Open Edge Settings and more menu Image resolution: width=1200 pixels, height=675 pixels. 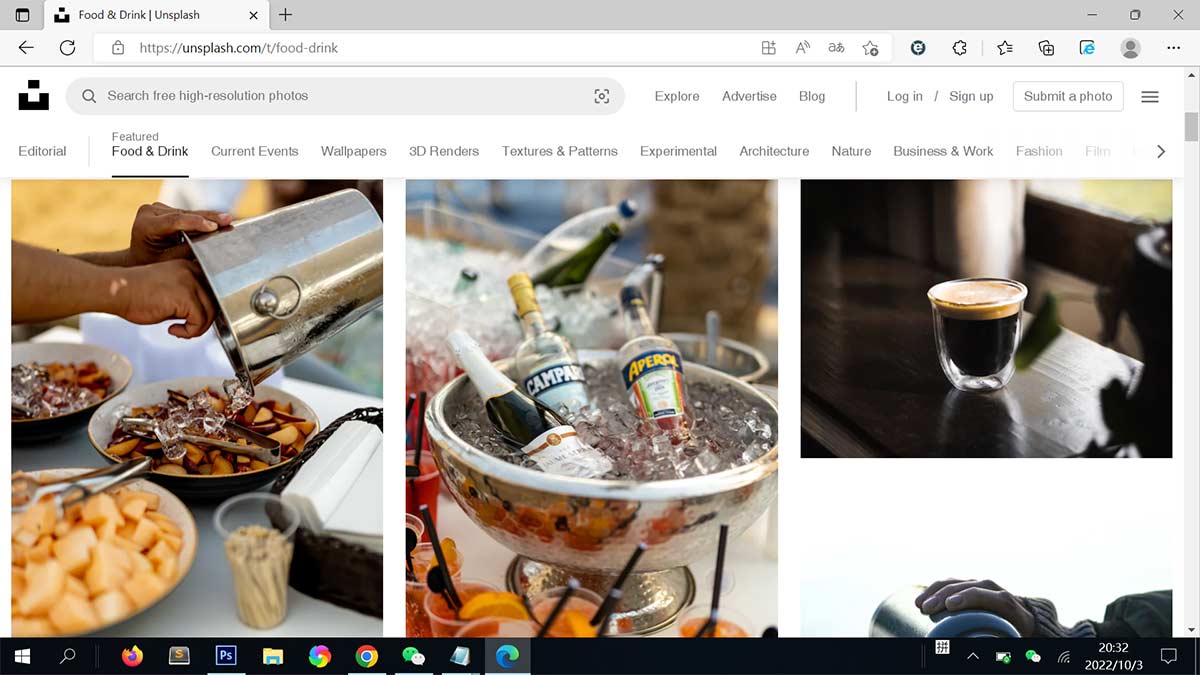pos(1174,47)
